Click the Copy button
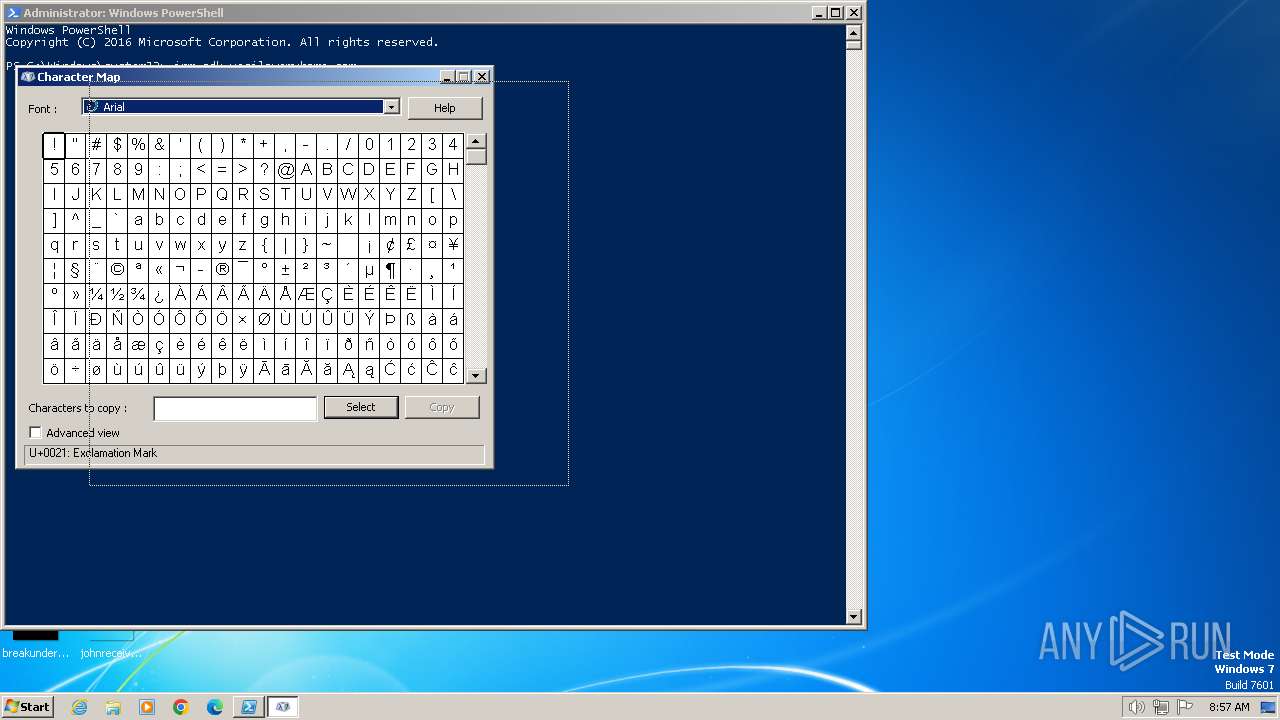The height and width of the screenshot is (720, 1280). pyautogui.click(x=442, y=407)
